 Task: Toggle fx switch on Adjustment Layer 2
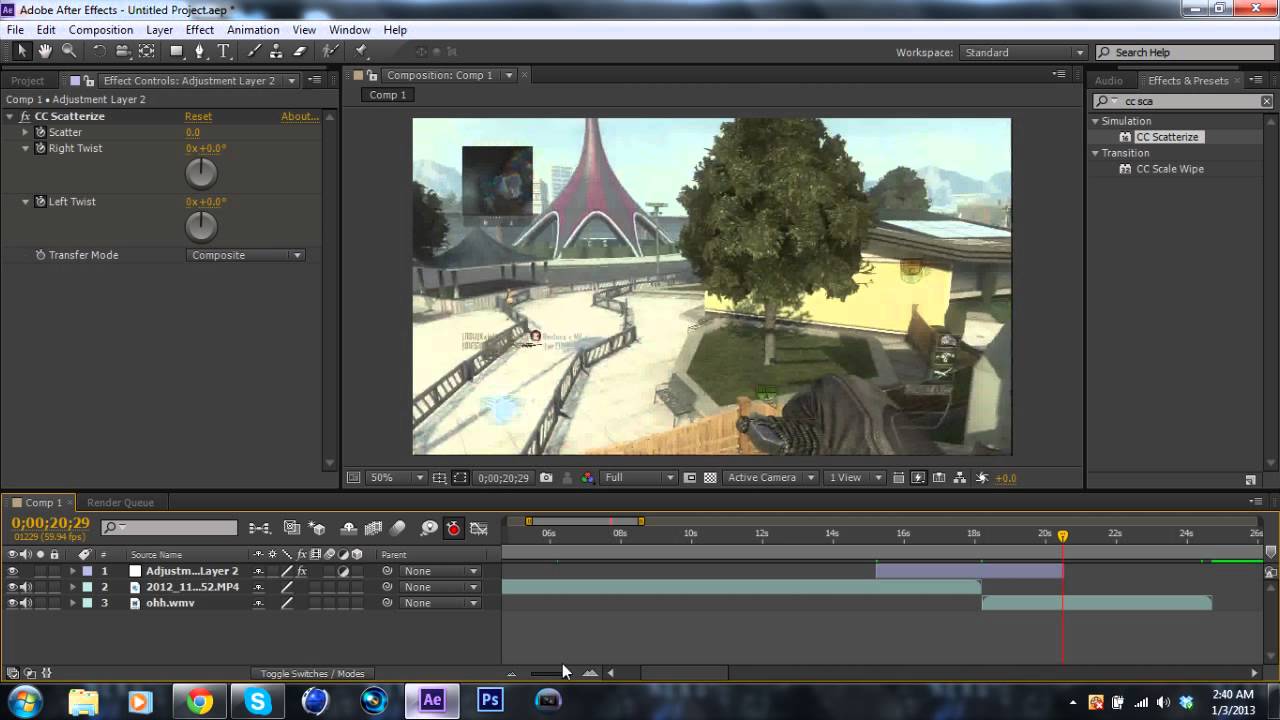click(x=302, y=571)
